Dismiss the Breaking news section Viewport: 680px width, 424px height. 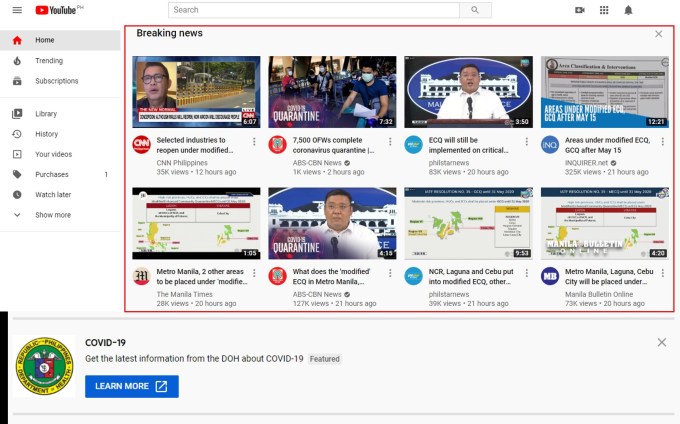(658, 34)
